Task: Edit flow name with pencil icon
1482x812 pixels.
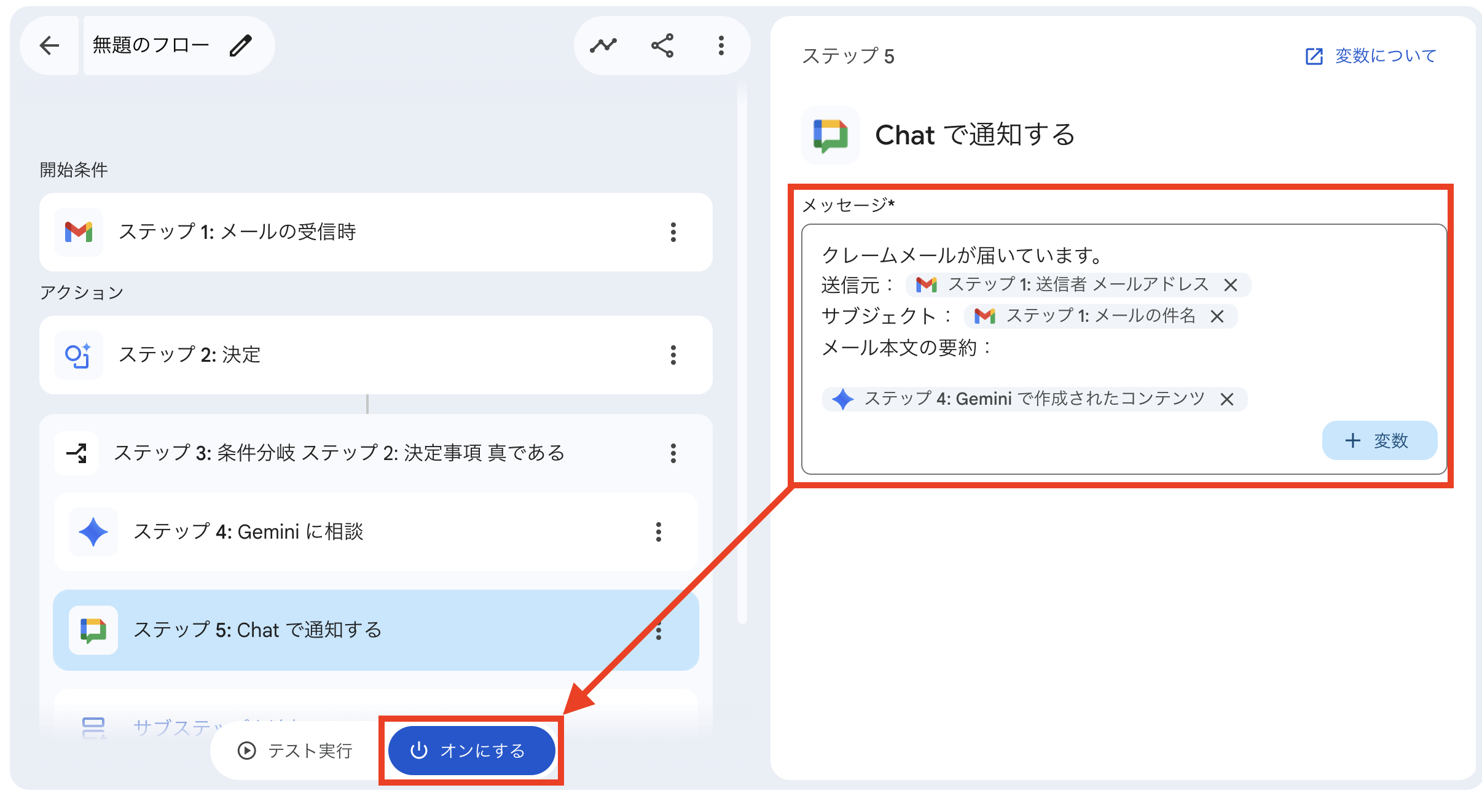Action: (241, 45)
